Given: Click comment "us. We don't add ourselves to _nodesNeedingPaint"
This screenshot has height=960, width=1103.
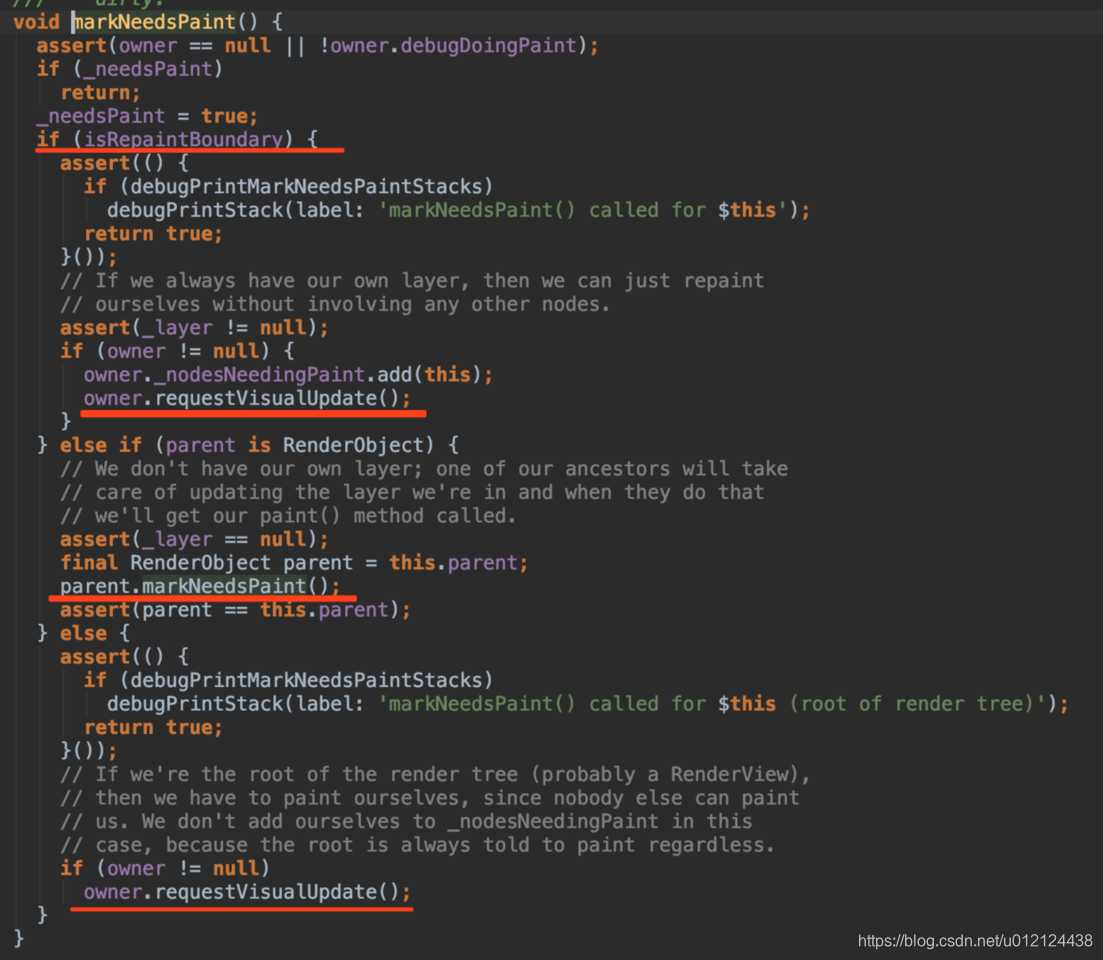Looking at the screenshot, I should pos(406,821).
